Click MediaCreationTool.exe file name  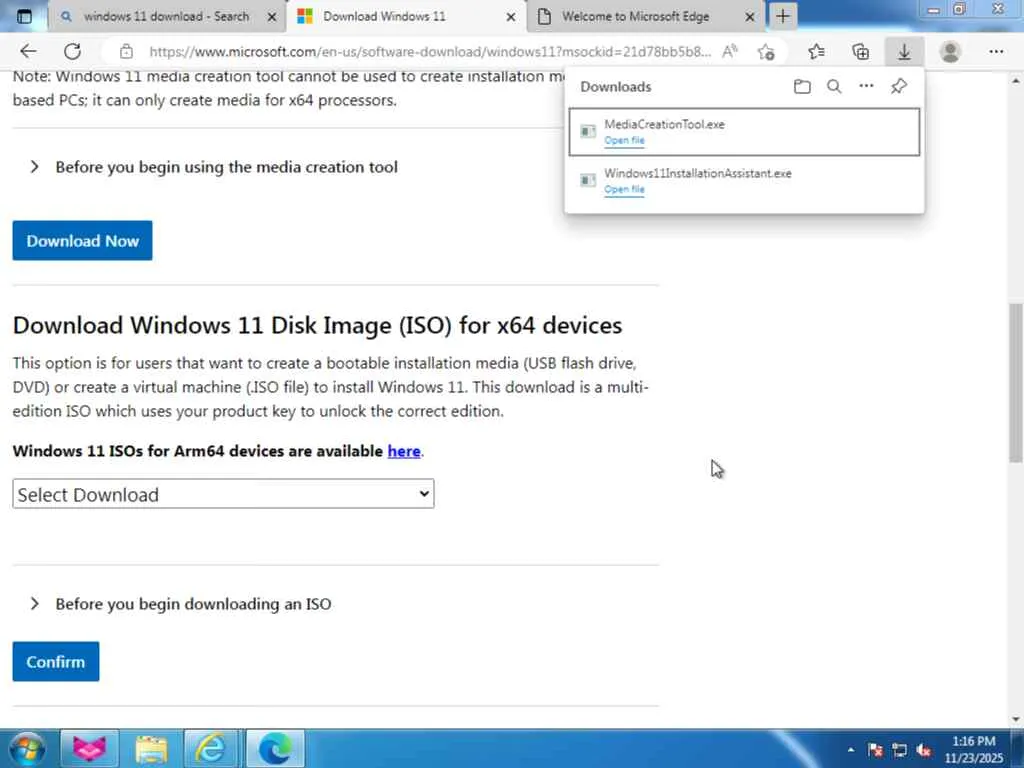664,124
